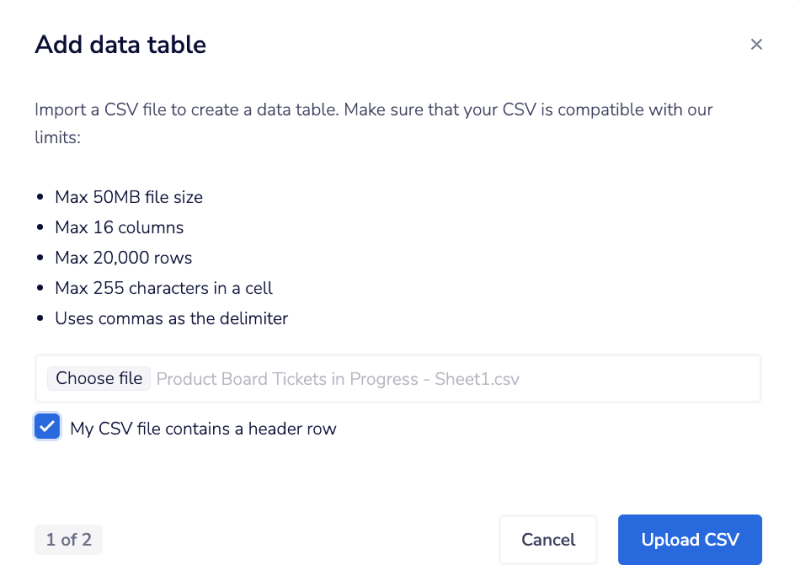Click Cancel to keep your data unchanged
This screenshot has width=800, height=588.
[x=548, y=539]
